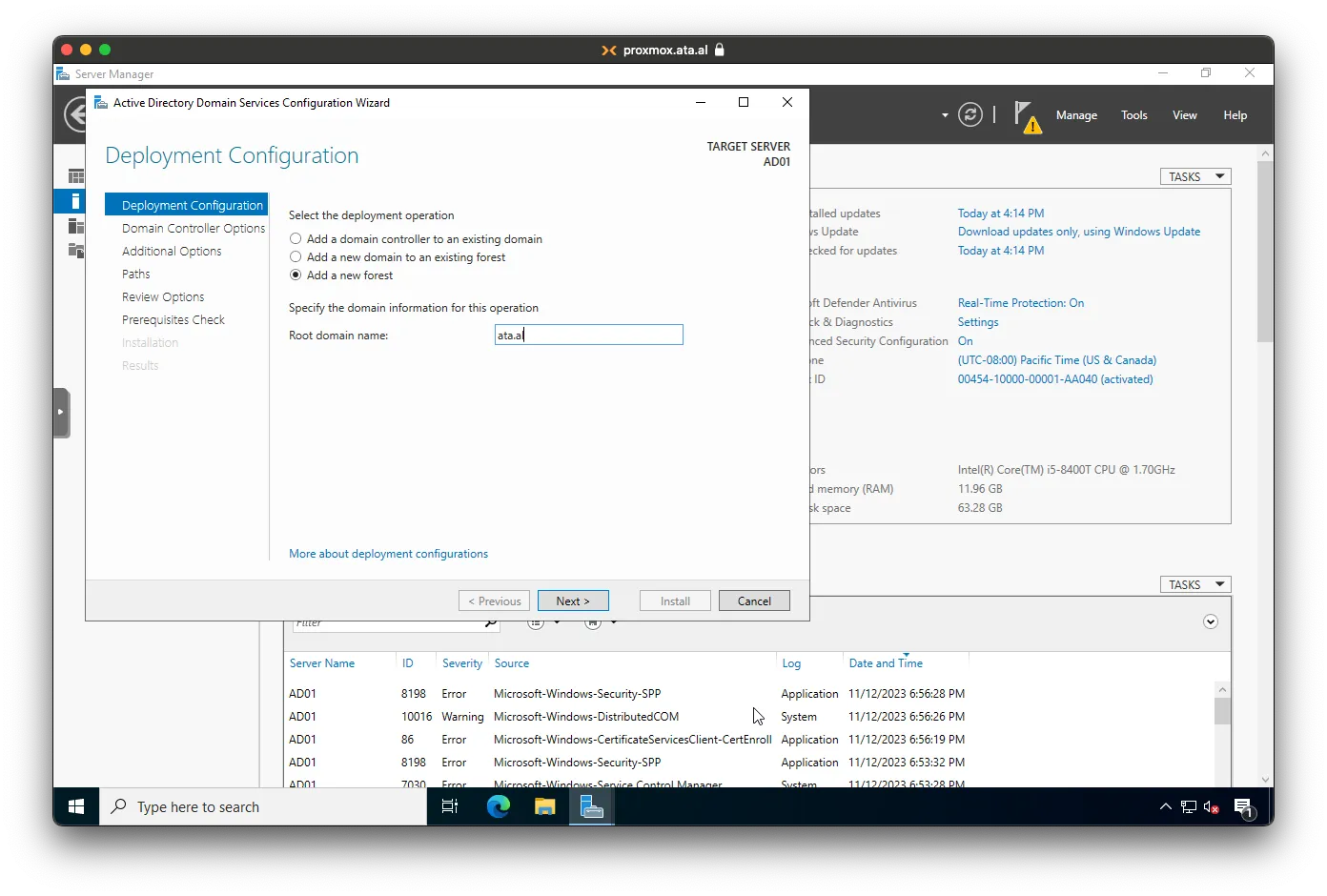Open File and Storage Services sidebar icon

[x=76, y=251]
